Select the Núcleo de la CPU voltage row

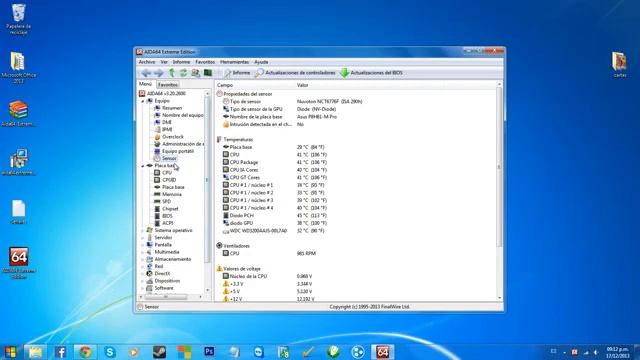(267, 276)
